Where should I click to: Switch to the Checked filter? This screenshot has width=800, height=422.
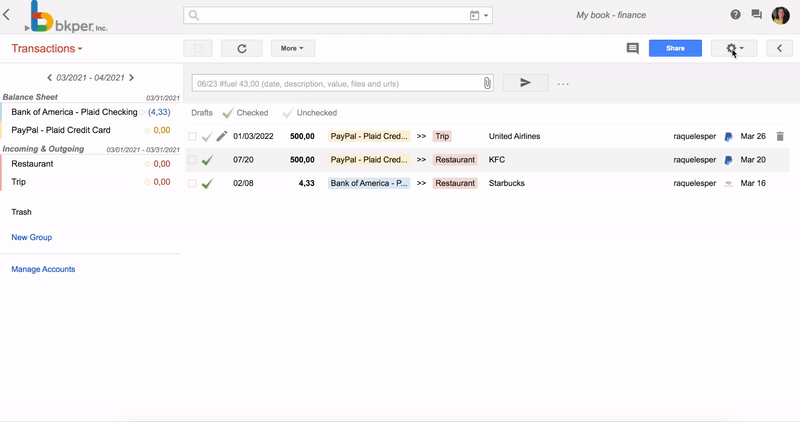pyautogui.click(x=245, y=113)
